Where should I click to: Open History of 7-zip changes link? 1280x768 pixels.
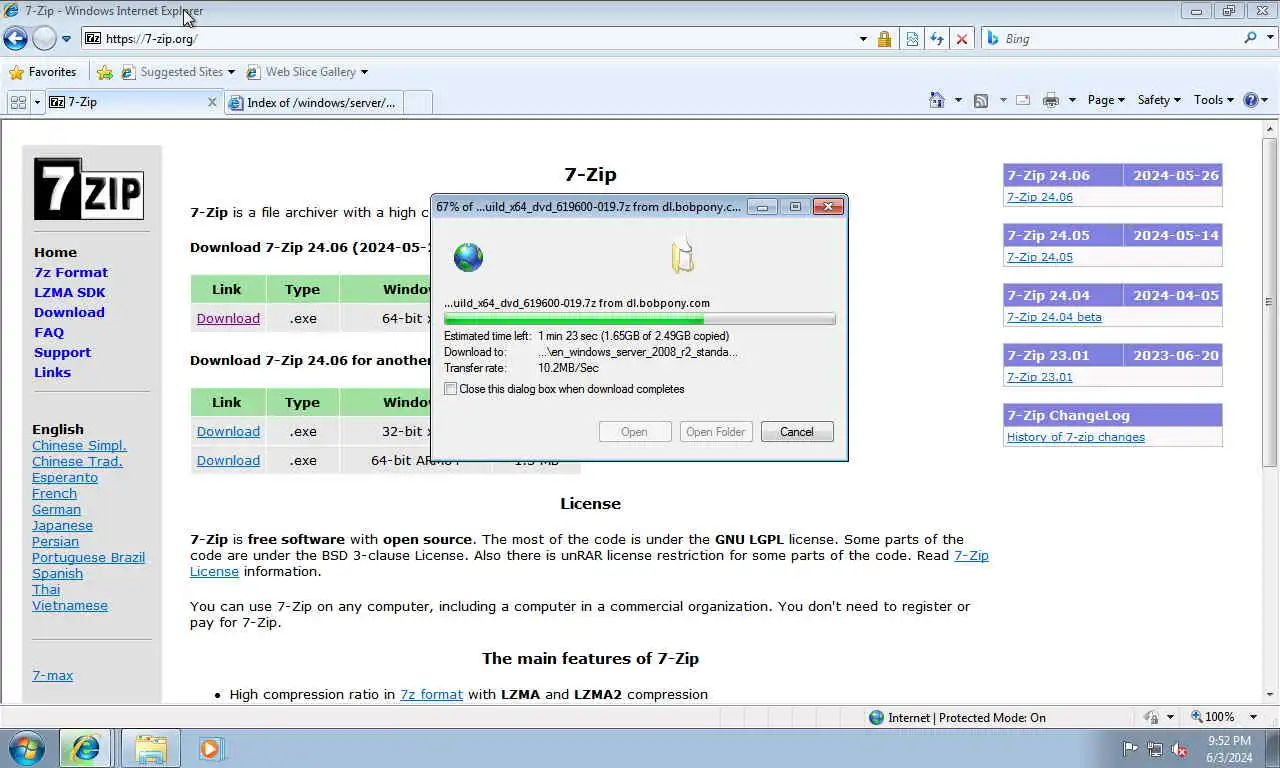[1076, 437]
